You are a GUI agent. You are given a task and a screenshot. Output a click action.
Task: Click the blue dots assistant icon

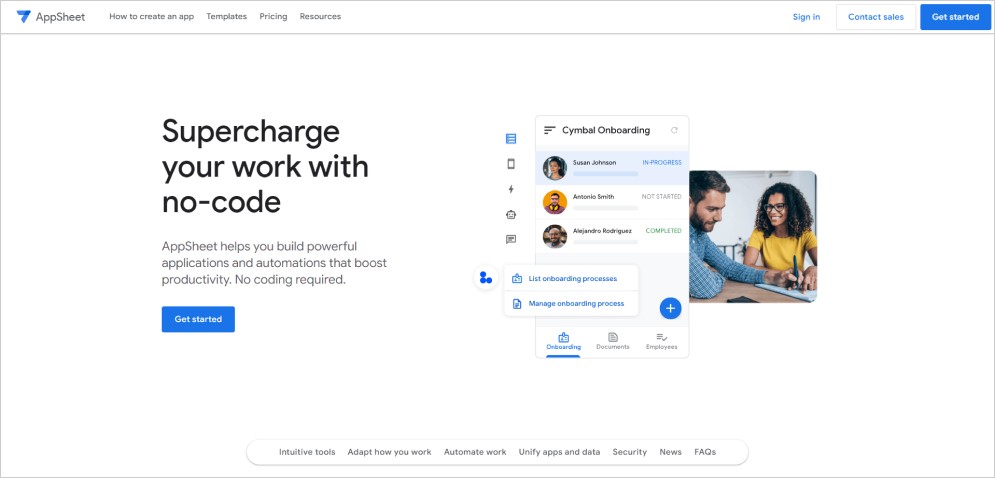point(486,278)
